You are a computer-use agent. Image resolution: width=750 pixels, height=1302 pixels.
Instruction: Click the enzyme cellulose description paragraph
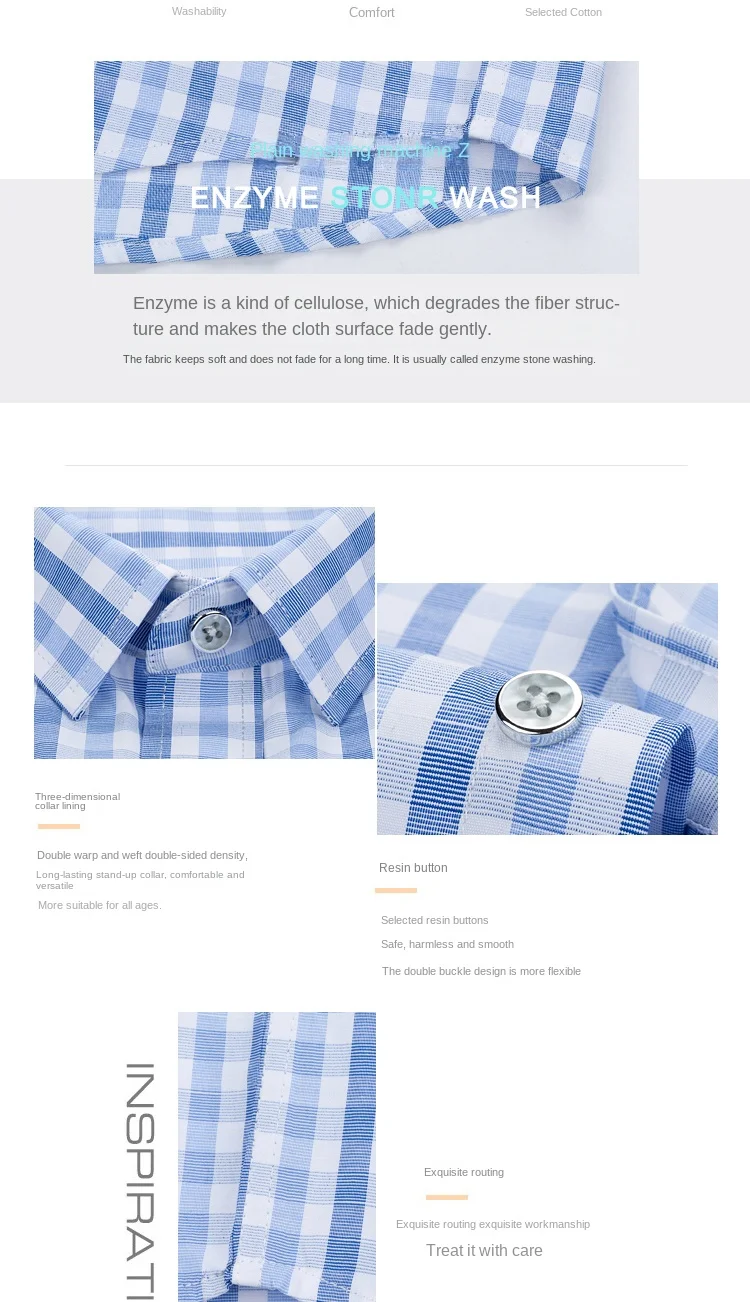click(376, 316)
